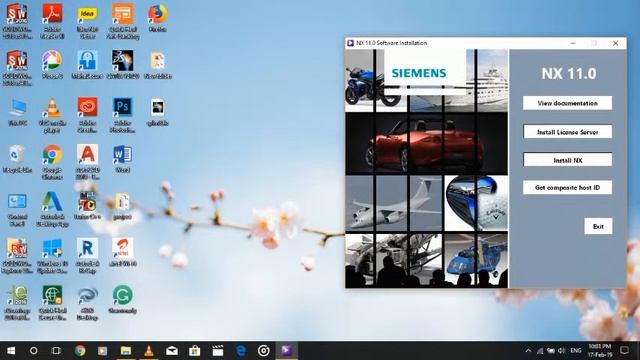
Task: Click Get composite host ID
Action: [567, 187]
